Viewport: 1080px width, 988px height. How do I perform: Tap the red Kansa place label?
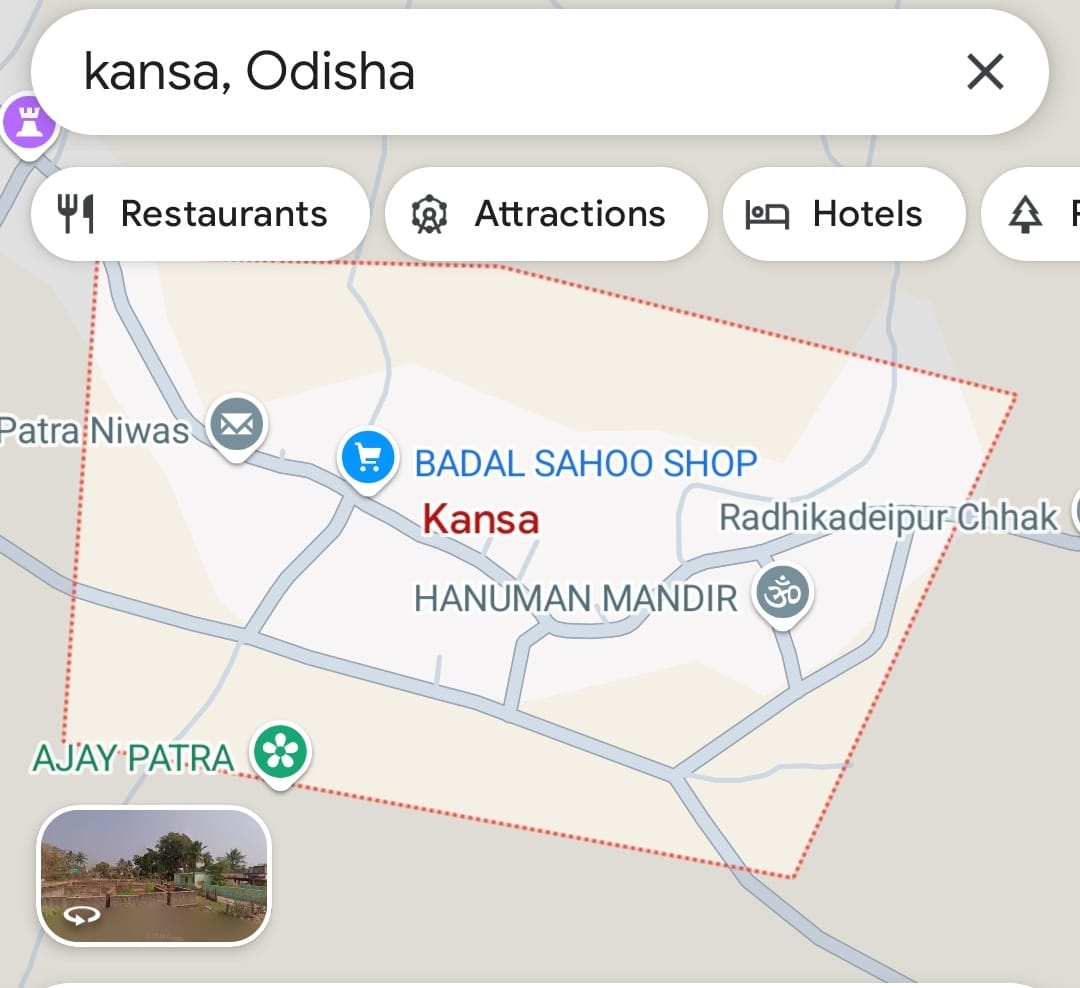click(x=481, y=519)
